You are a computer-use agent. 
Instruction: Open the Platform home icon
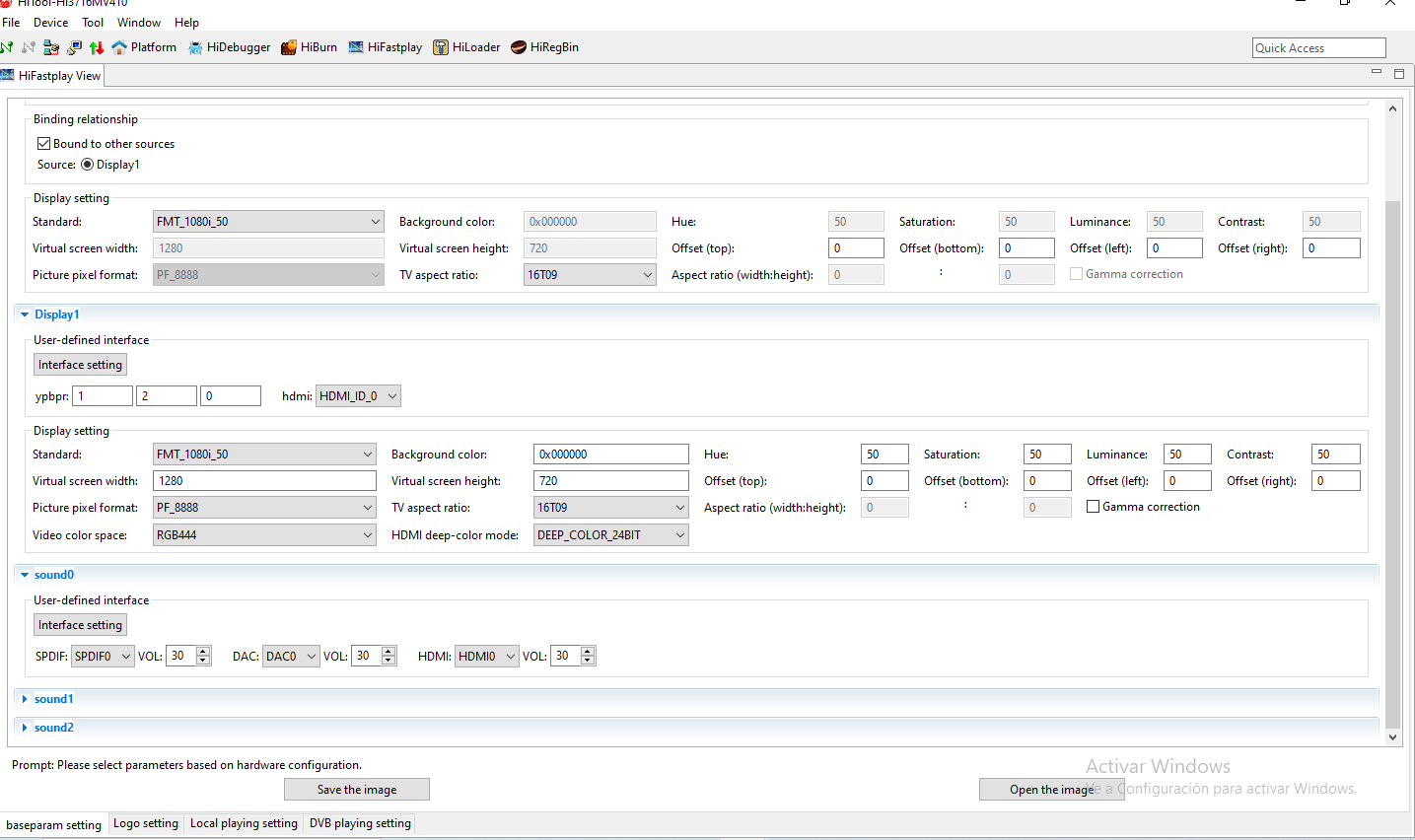click(x=119, y=47)
